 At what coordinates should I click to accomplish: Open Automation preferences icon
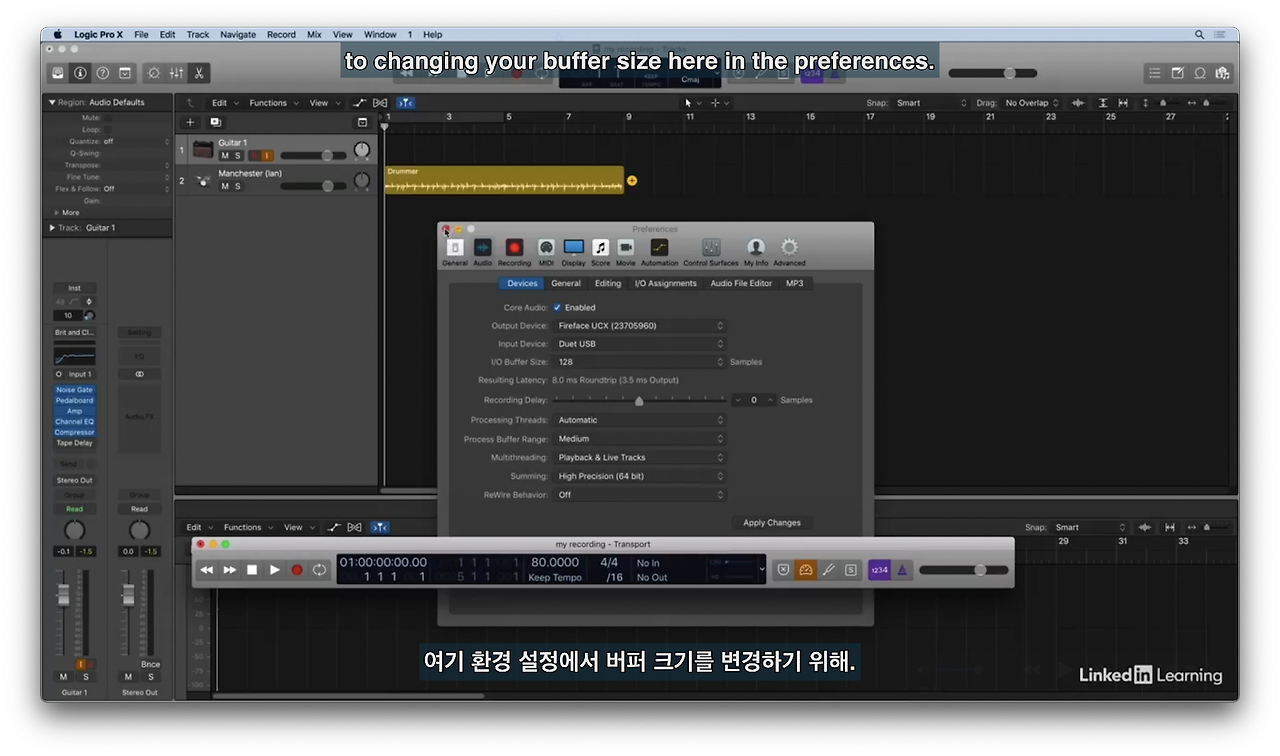click(659, 252)
